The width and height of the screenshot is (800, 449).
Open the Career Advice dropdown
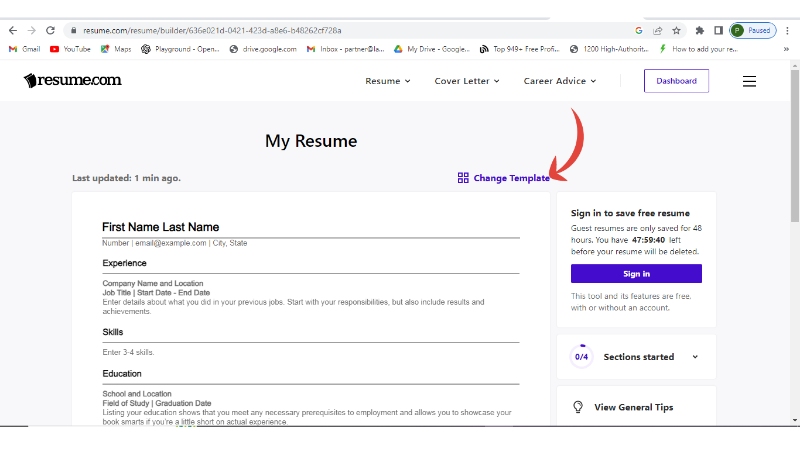pyautogui.click(x=560, y=81)
